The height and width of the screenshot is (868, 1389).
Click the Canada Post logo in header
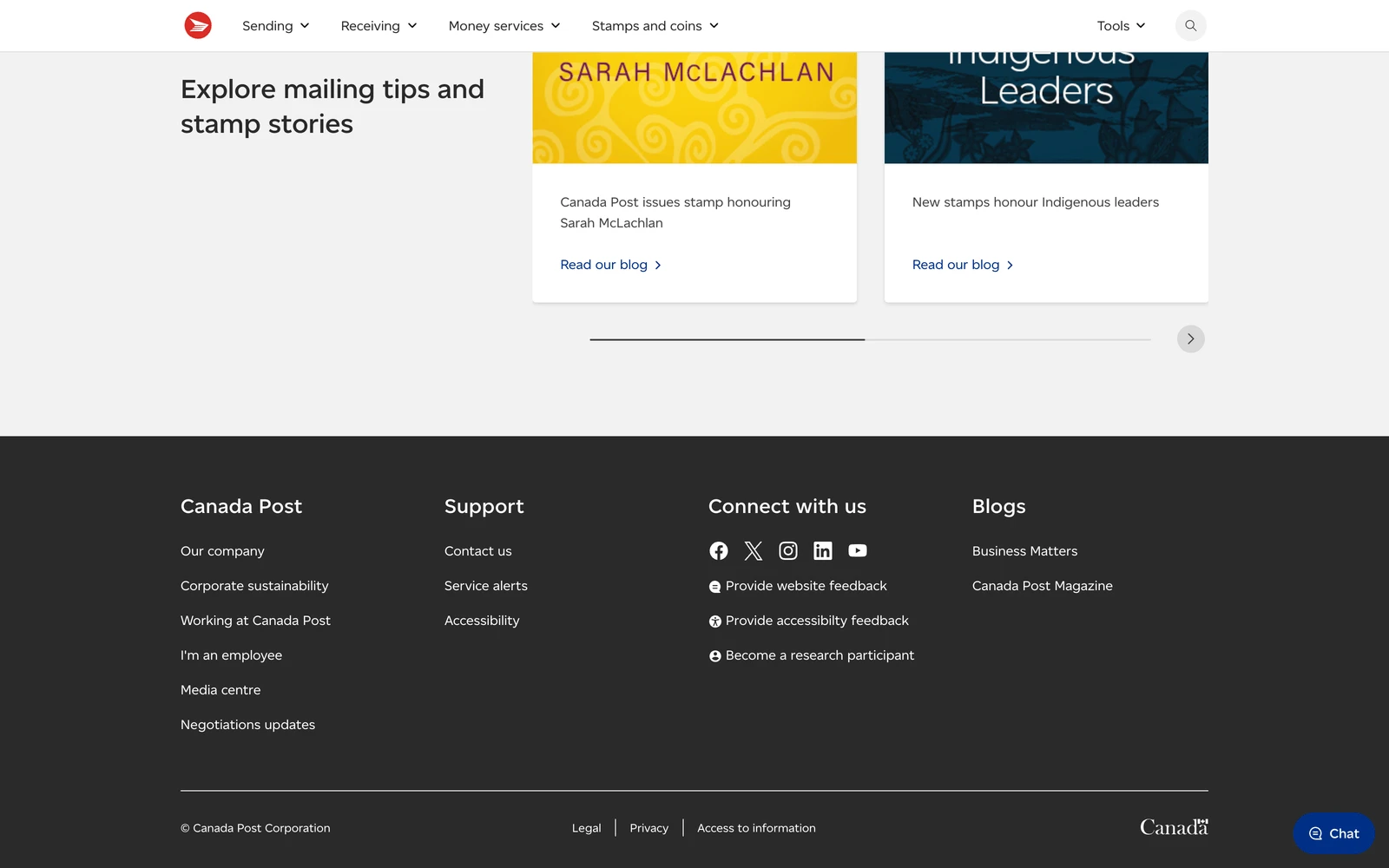[198, 25]
